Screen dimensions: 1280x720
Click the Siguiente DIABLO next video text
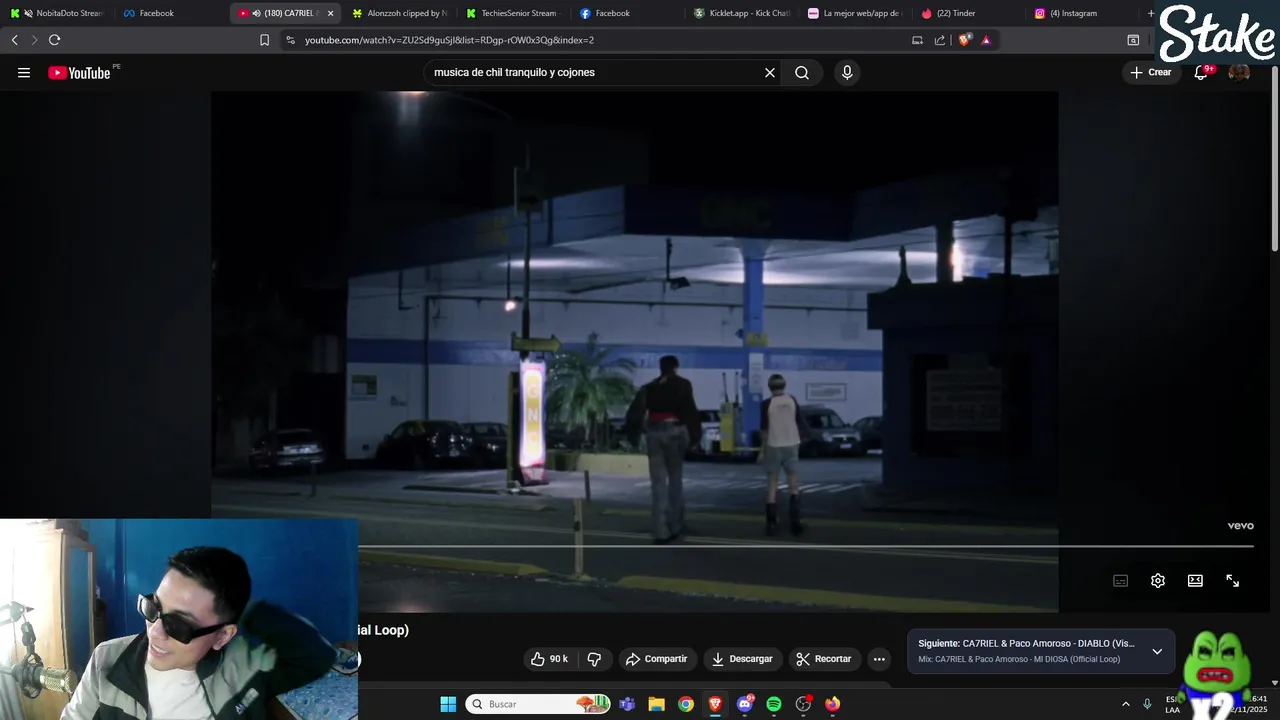coord(1026,644)
